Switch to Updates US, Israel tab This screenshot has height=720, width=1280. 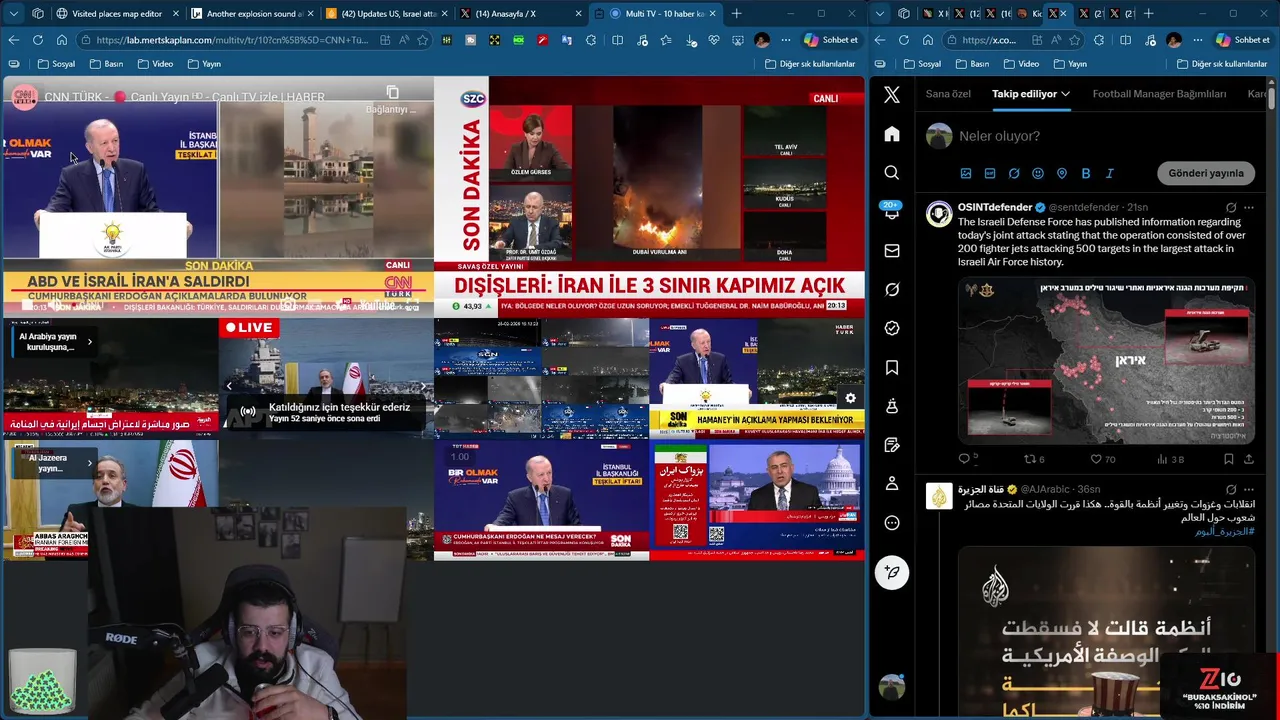pyautogui.click(x=386, y=13)
